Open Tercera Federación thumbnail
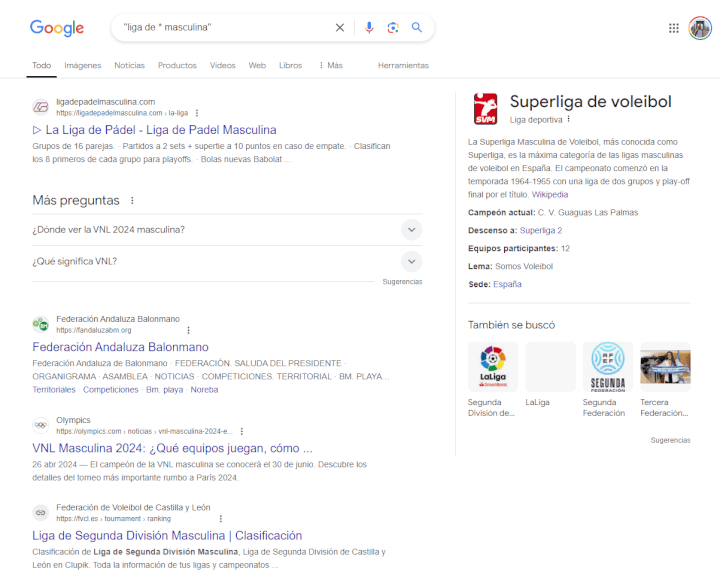This screenshot has width=720, height=584. click(x=665, y=367)
